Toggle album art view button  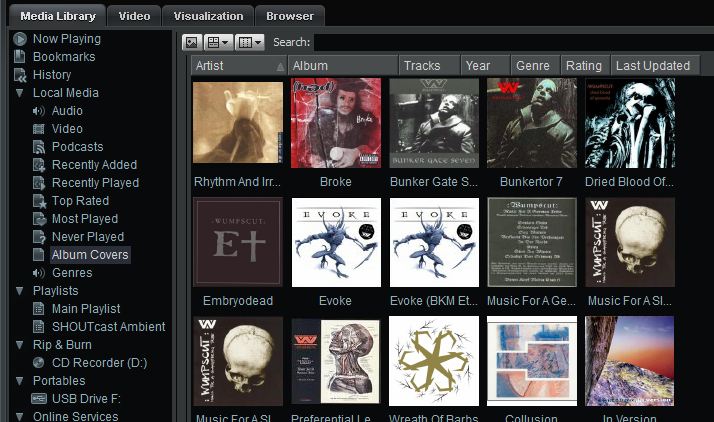(192, 42)
